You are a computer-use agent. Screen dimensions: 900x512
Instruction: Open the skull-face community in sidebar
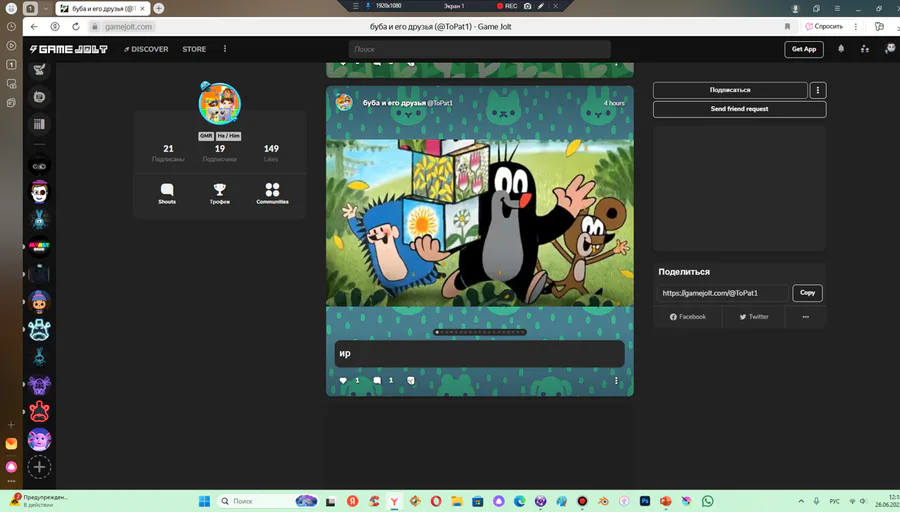click(39, 192)
